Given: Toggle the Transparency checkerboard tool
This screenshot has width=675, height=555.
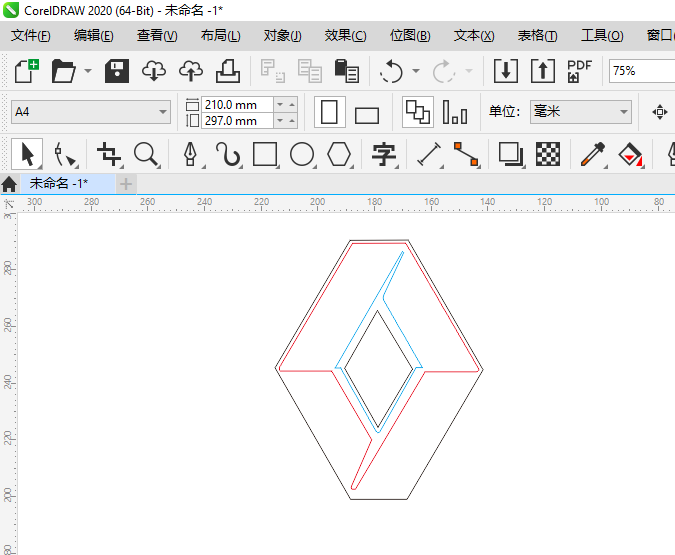Looking at the screenshot, I should [x=547, y=154].
